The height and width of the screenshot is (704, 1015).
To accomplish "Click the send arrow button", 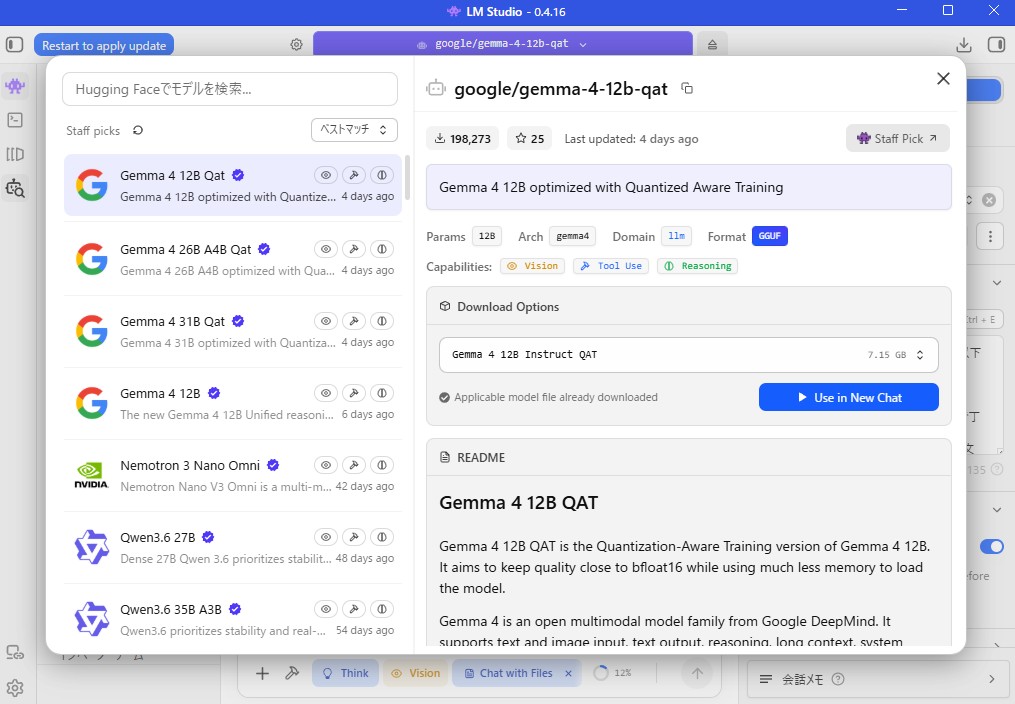I will tap(697, 674).
